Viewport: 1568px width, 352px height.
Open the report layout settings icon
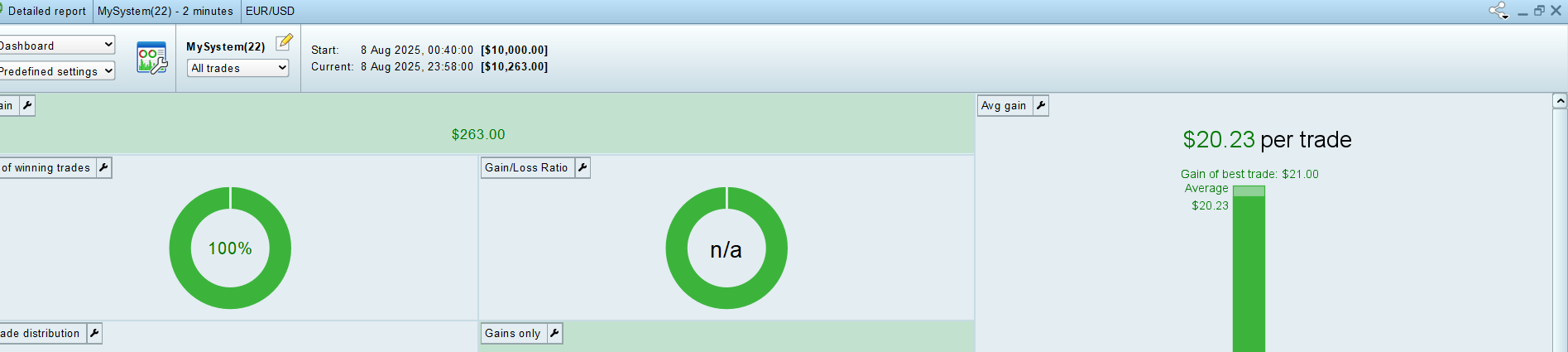[151, 58]
